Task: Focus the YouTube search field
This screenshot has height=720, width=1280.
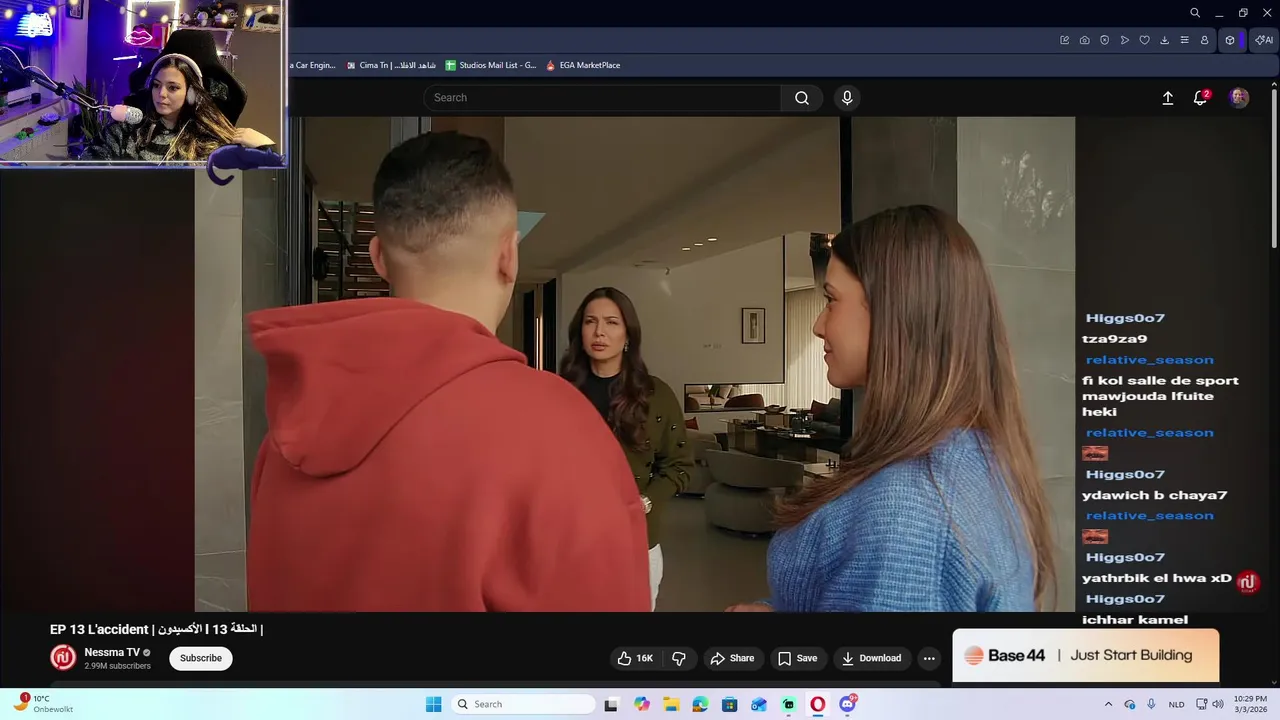Action: click(602, 98)
